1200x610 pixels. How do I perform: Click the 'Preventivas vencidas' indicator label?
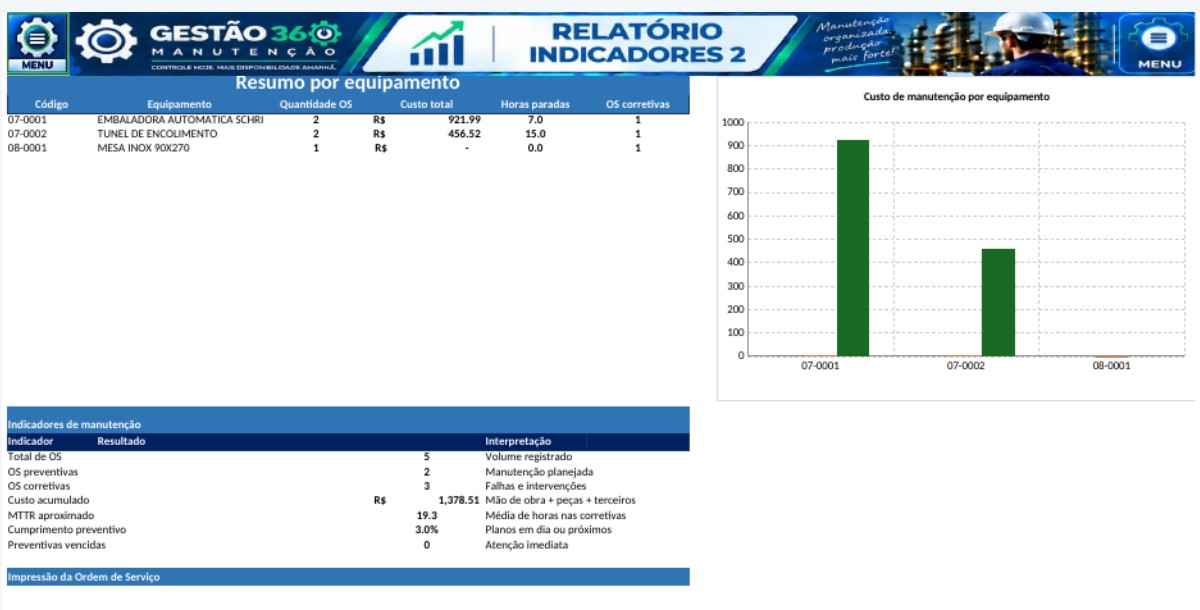pyautogui.click(x=56, y=545)
